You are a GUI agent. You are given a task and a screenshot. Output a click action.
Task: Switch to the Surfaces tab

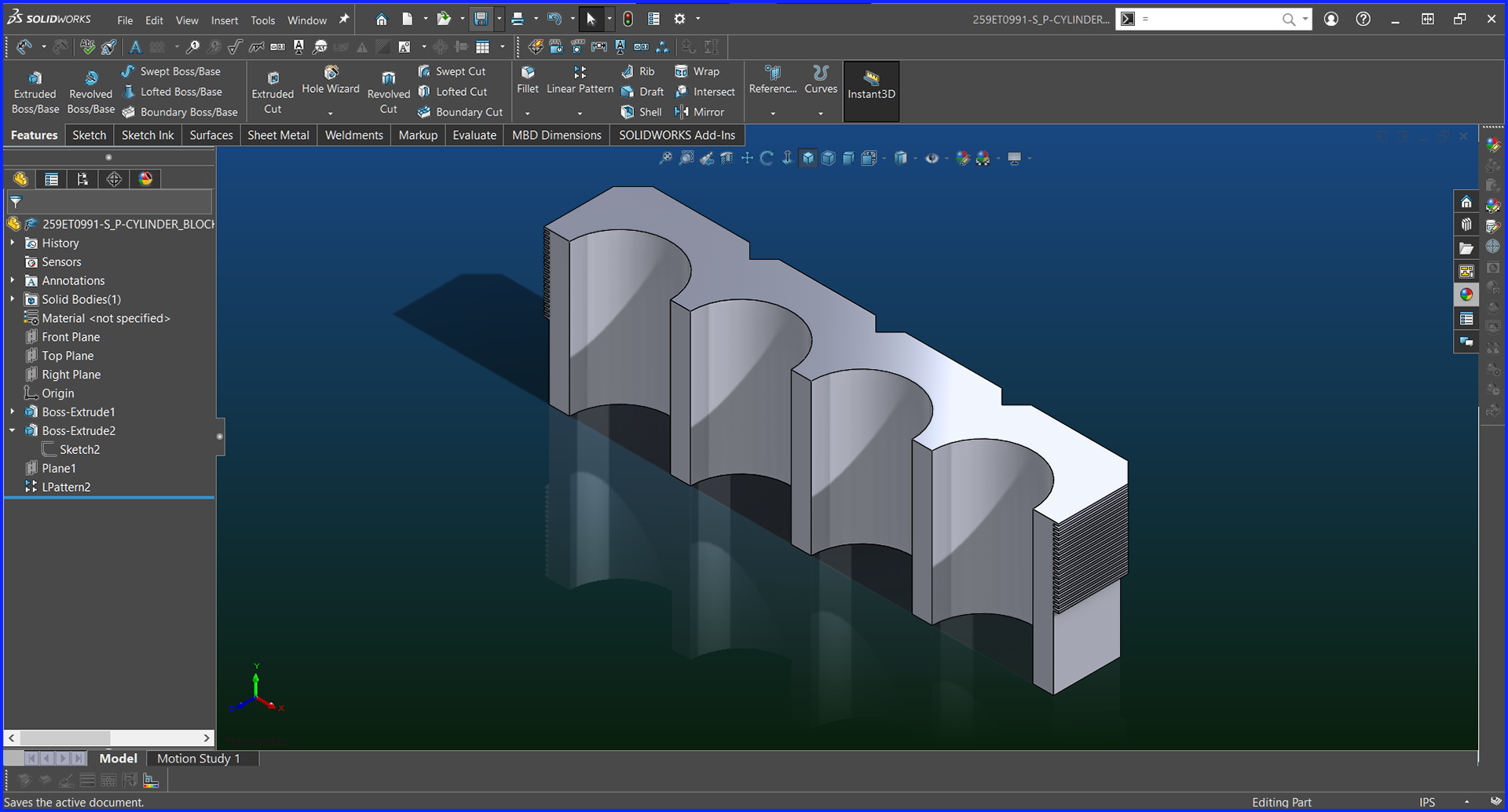pyautogui.click(x=211, y=135)
